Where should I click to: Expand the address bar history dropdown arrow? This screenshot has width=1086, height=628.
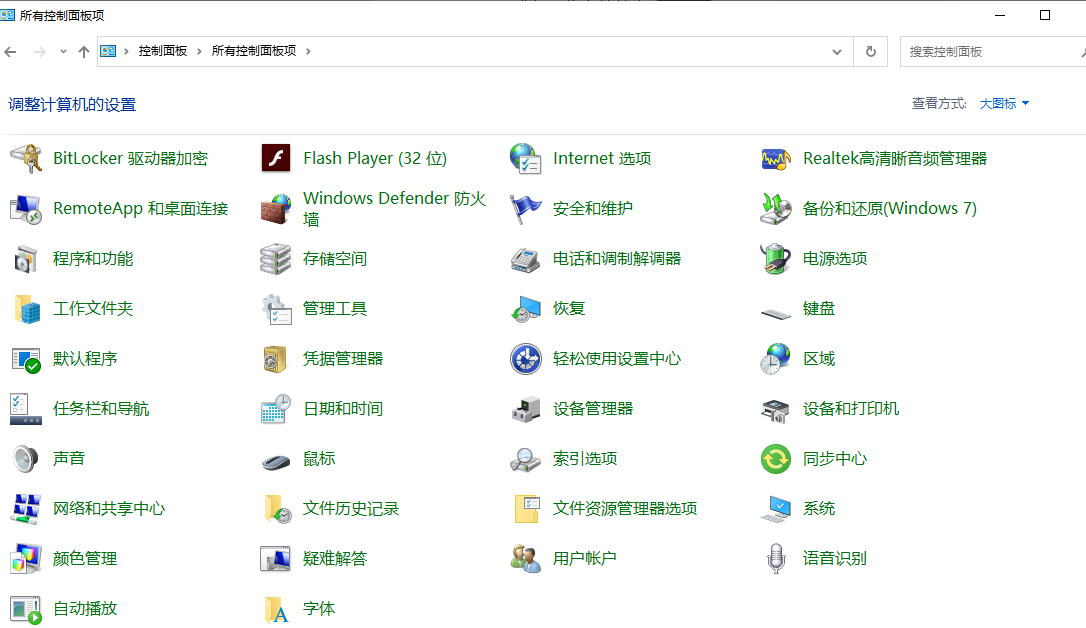click(837, 52)
